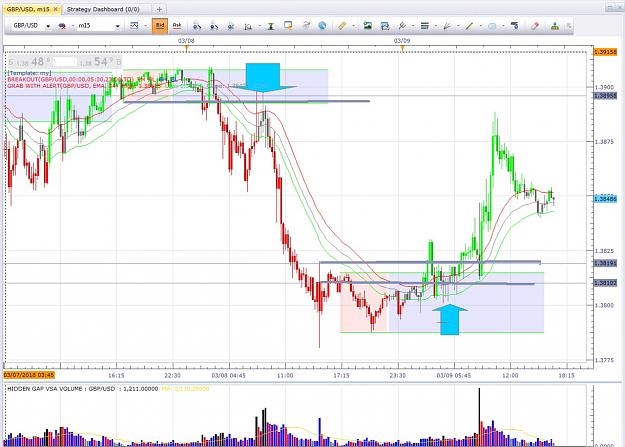Expand the shape tool dropdown arrow
Screen dimensions: 625x447
(x=503, y=26)
